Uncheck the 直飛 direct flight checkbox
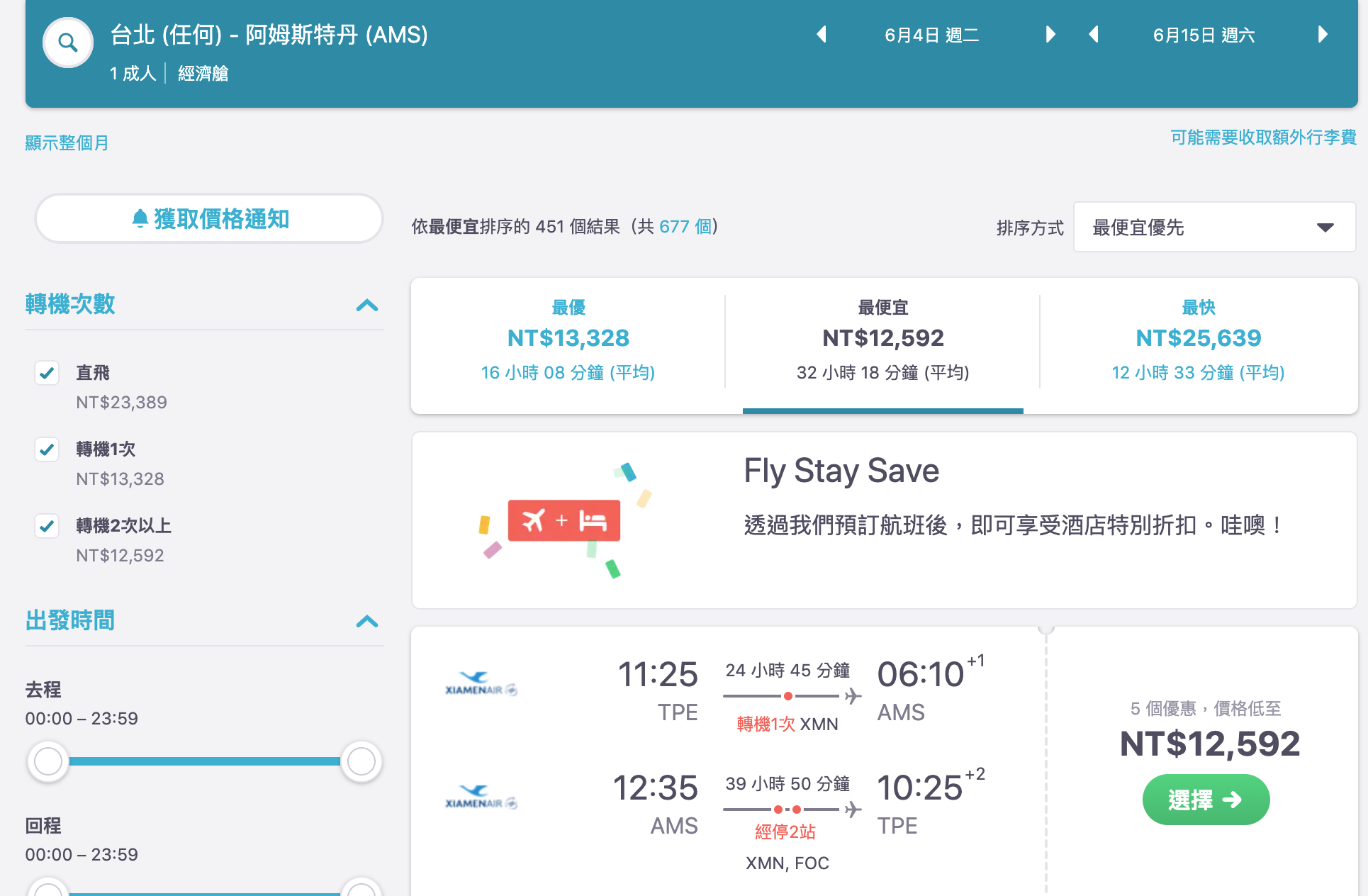Image resolution: width=1368 pixels, height=896 pixels. click(x=47, y=372)
